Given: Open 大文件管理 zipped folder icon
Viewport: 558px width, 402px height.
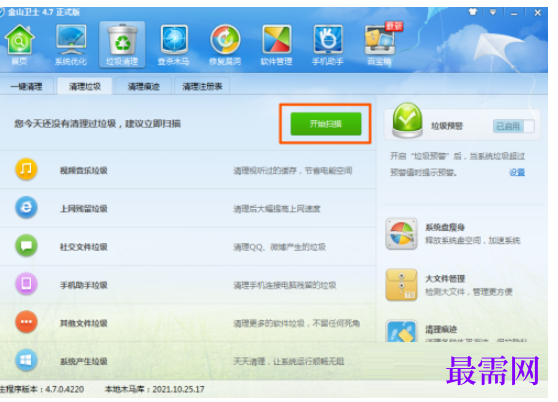Looking at the screenshot, I should 401,285.
